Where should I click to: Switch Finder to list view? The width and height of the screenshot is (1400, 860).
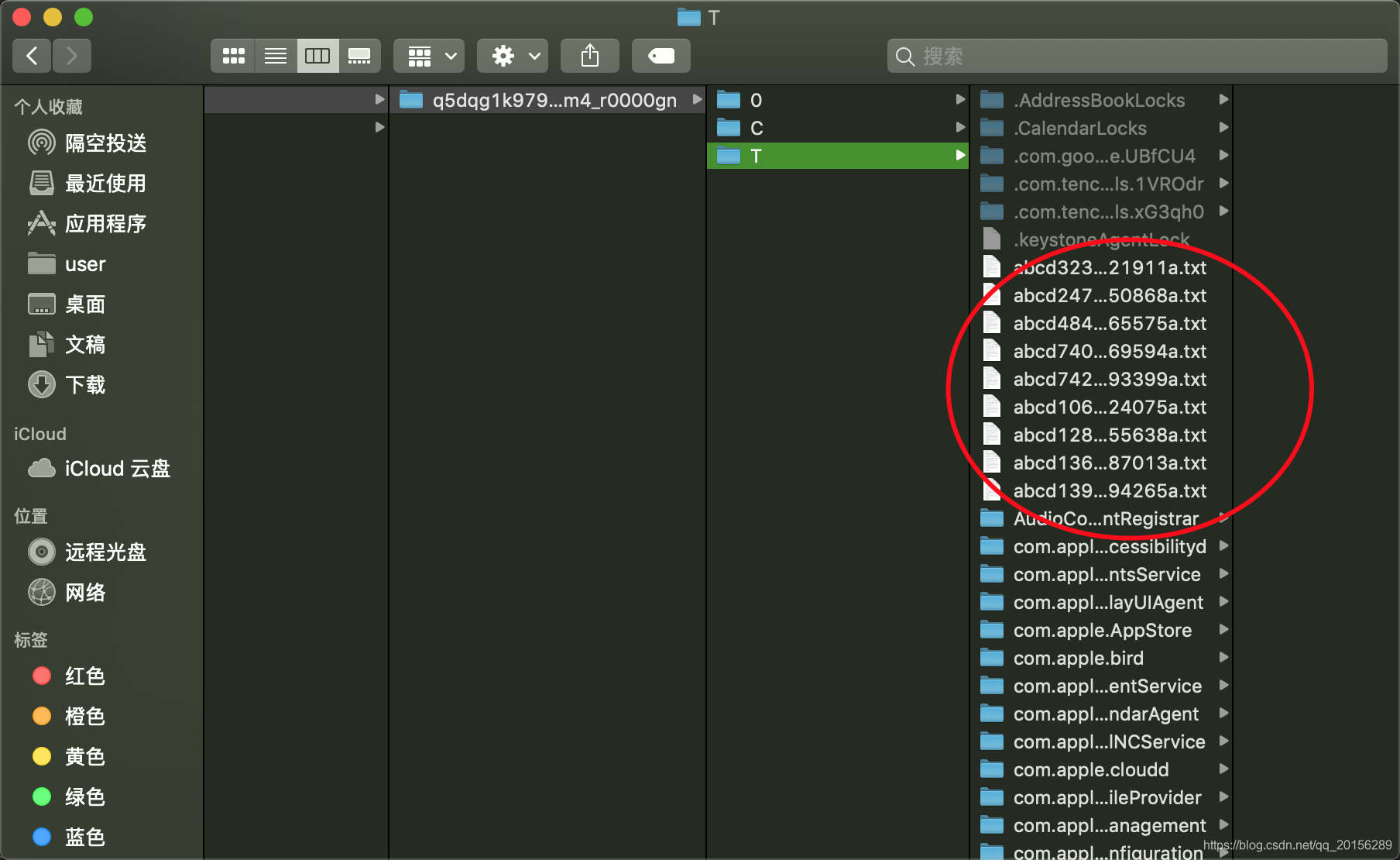click(x=275, y=55)
